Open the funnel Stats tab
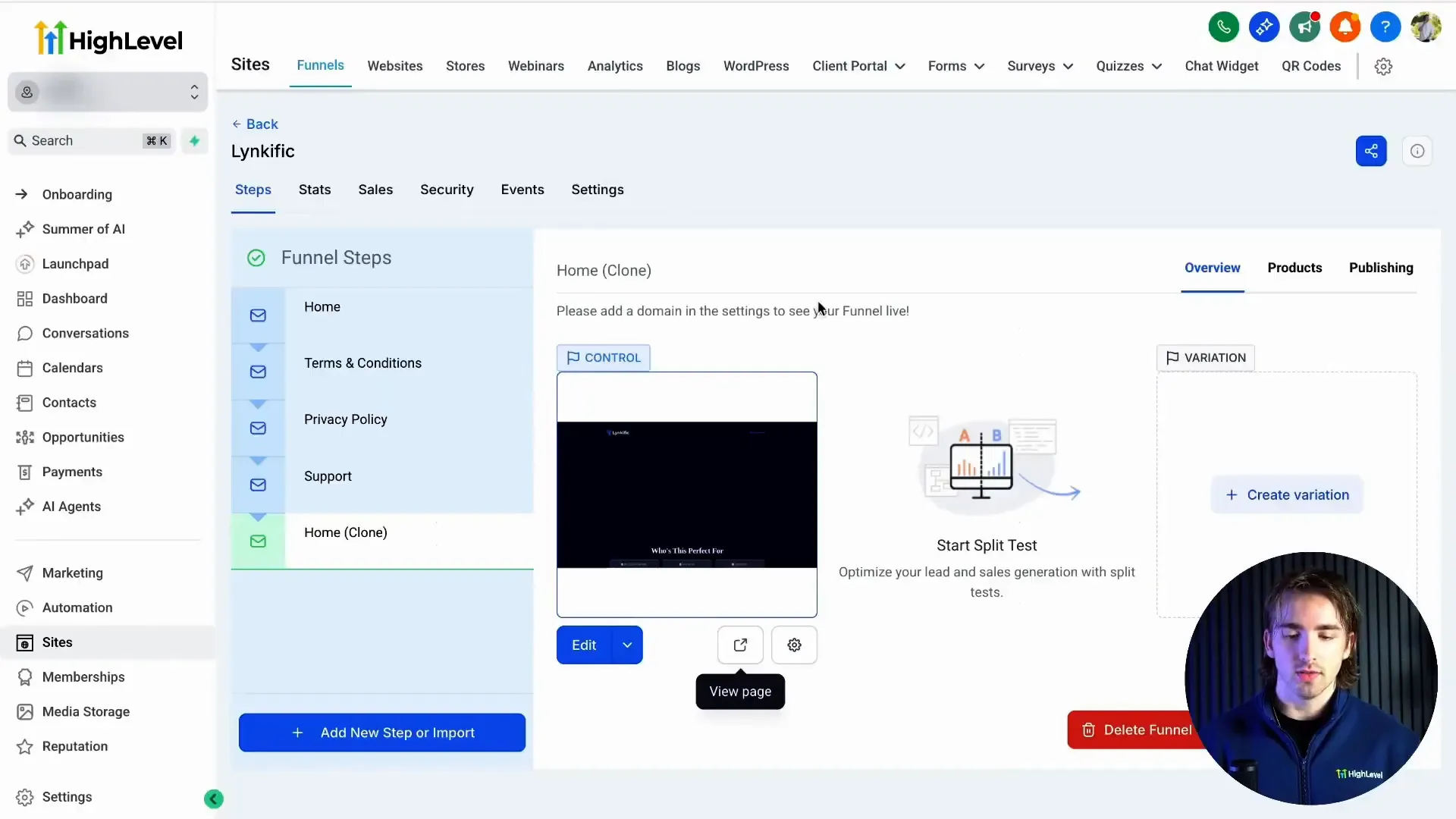 tap(315, 190)
